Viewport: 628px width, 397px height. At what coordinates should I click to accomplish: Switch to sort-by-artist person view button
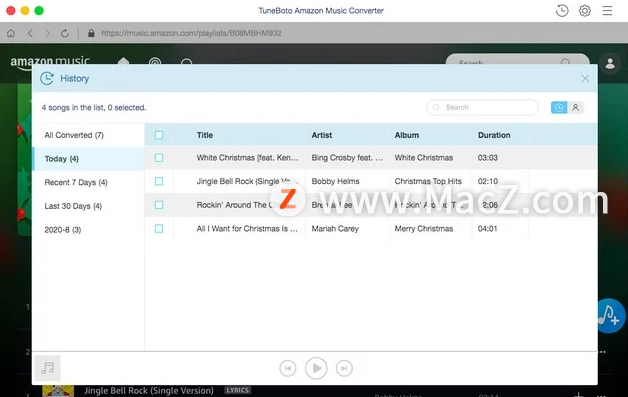(x=576, y=107)
